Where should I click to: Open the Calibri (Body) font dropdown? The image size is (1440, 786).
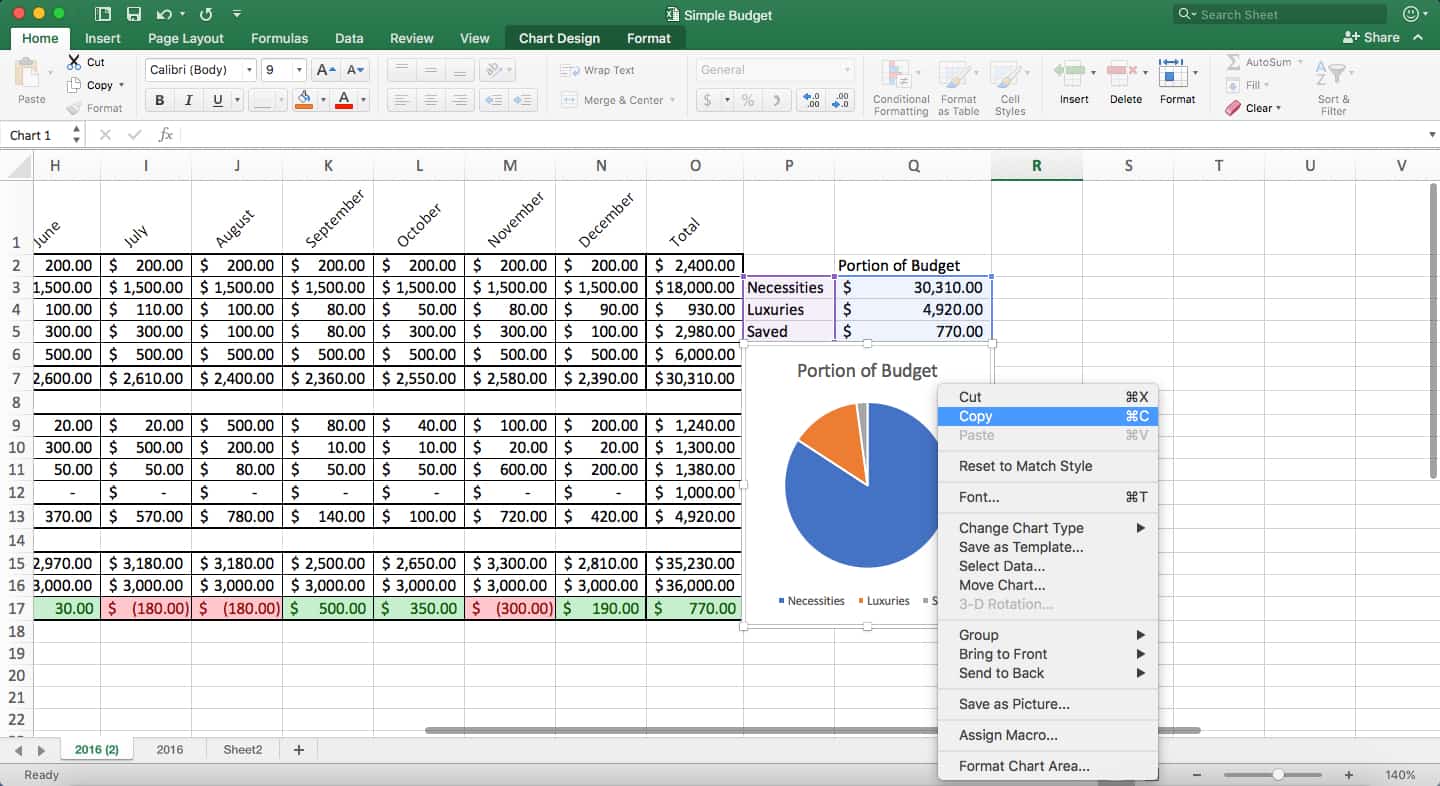(201, 70)
